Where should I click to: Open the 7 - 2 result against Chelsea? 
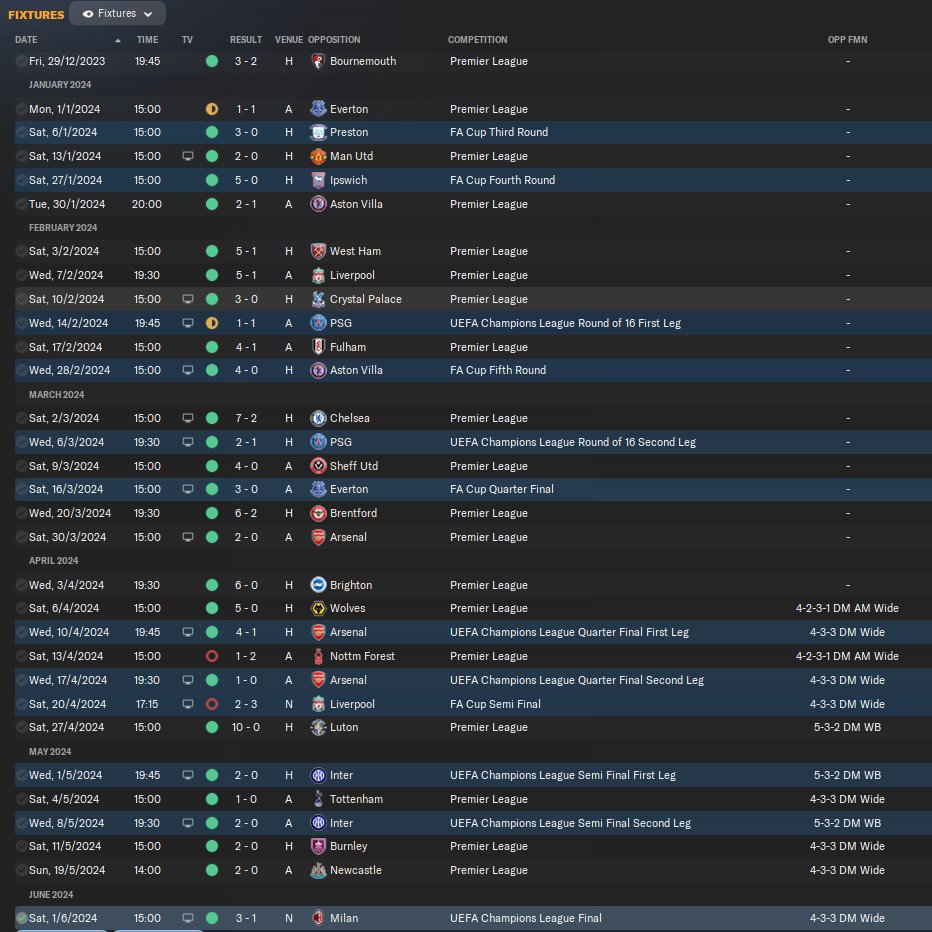tap(246, 418)
